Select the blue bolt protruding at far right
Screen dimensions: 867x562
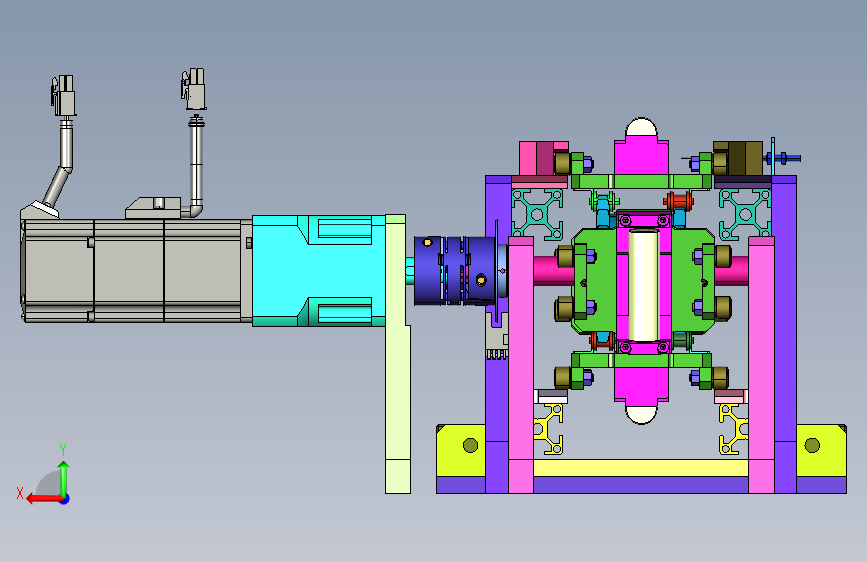click(x=782, y=158)
